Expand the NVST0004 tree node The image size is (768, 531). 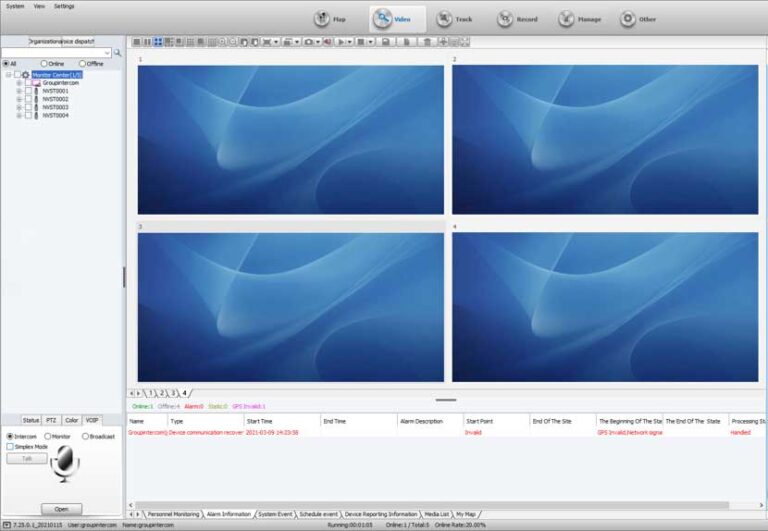[19, 116]
